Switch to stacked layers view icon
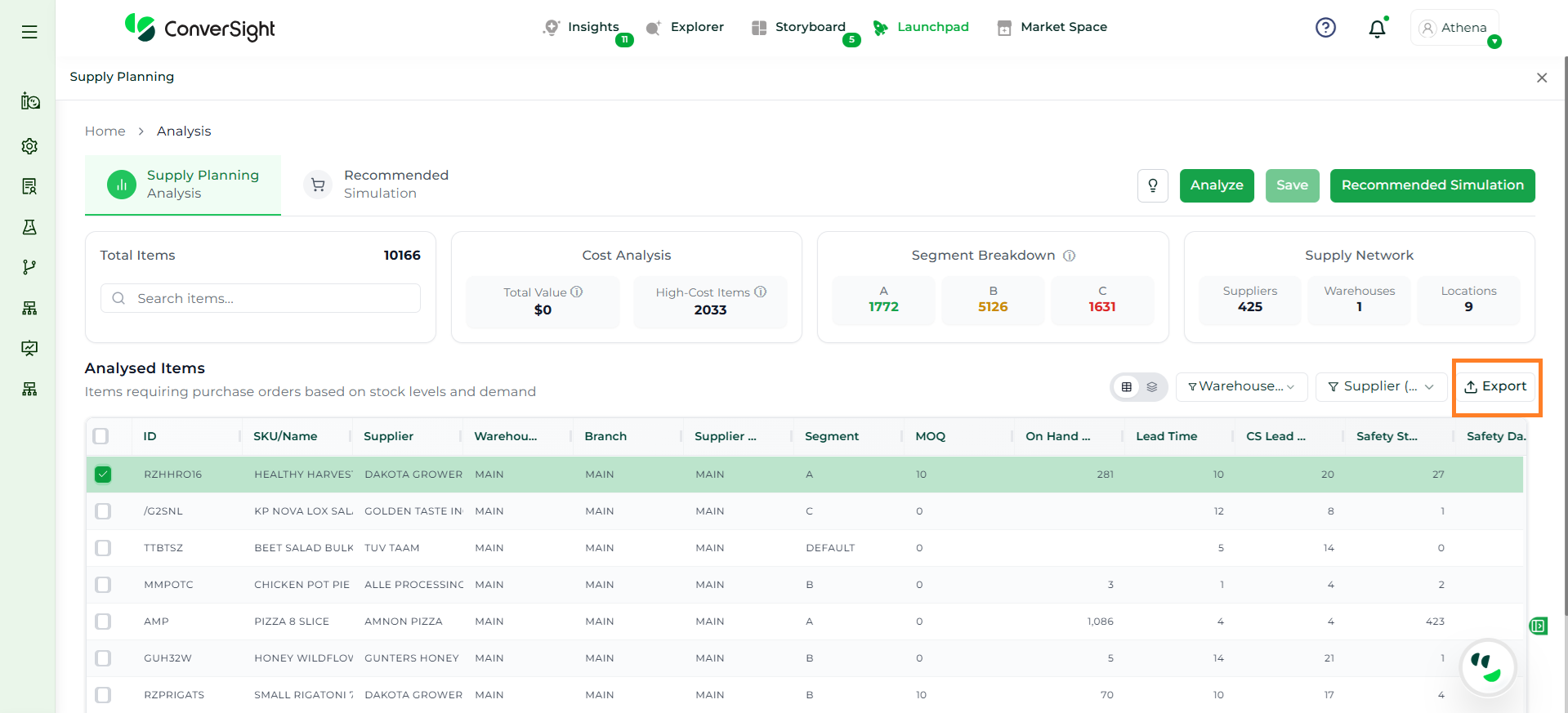Screen dimensions: 1568x713 (x=1152, y=387)
